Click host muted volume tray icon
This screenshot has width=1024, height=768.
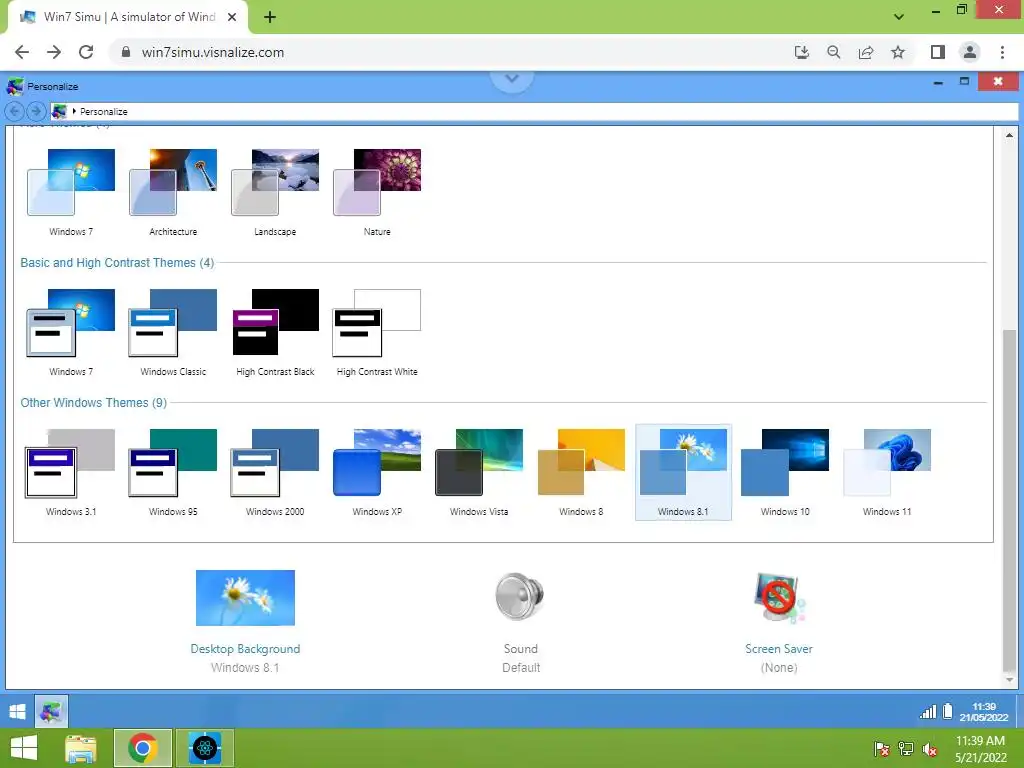(x=930, y=749)
